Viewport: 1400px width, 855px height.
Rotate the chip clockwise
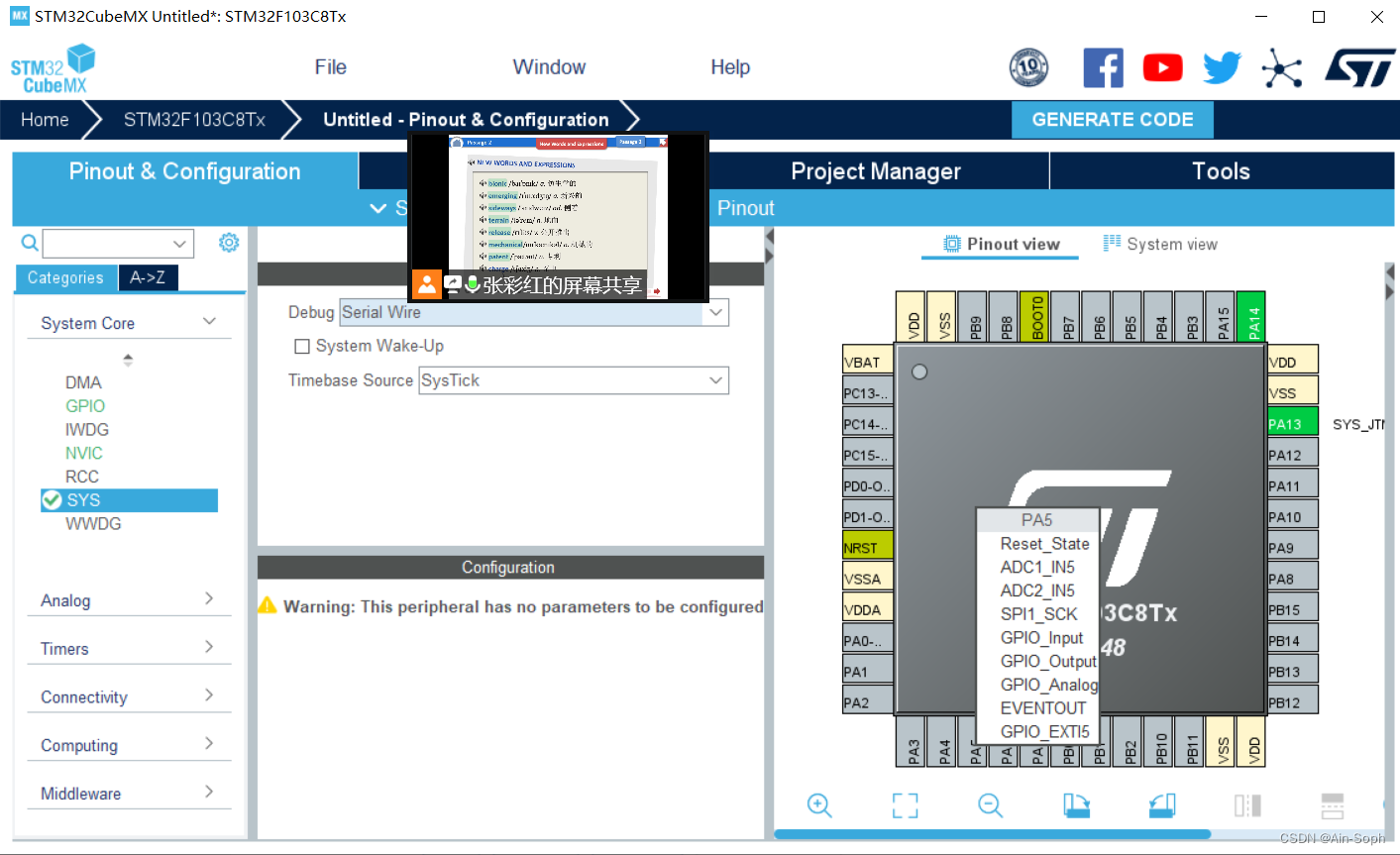[x=1076, y=805]
